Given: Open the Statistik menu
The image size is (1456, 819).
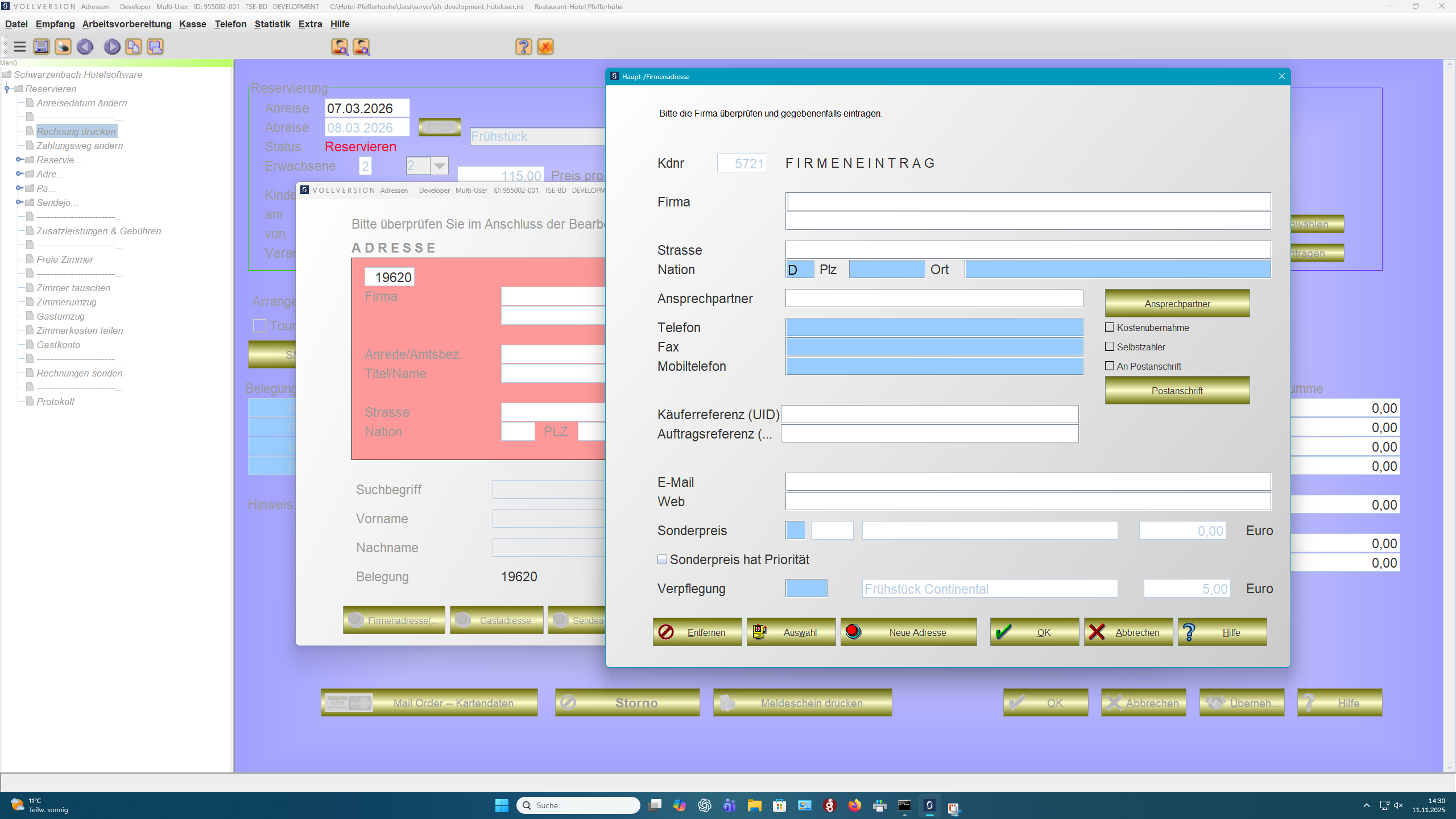Looking at the screenshot, I should click(272, 24).
